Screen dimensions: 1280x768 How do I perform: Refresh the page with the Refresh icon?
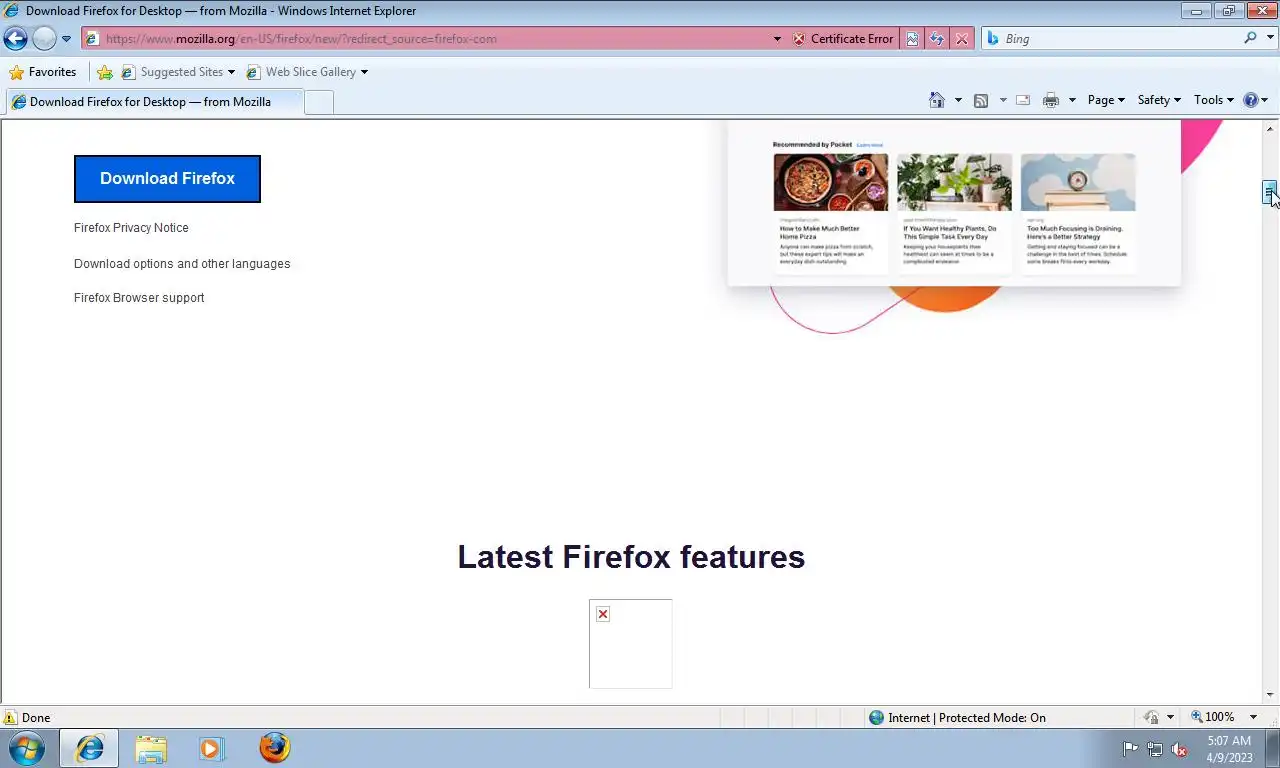[x=937, y=39]
